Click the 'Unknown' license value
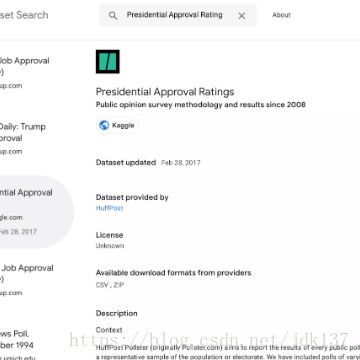This screenshot has height=360, width=360. [110, 246]
